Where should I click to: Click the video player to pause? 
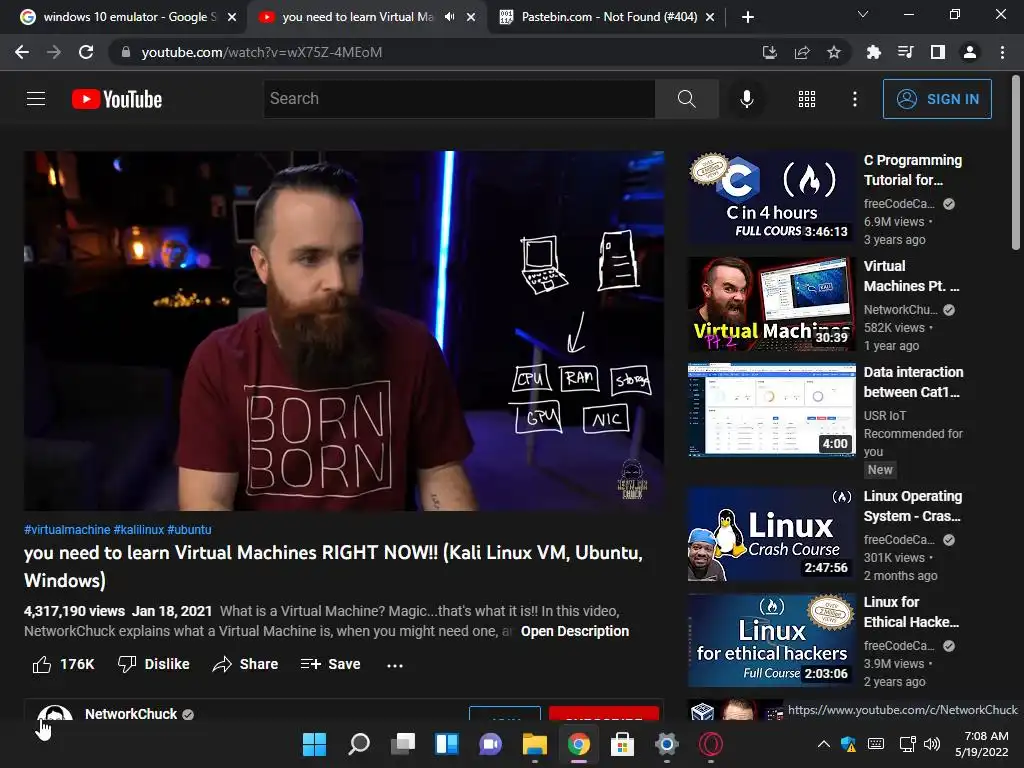pos(344,330)
